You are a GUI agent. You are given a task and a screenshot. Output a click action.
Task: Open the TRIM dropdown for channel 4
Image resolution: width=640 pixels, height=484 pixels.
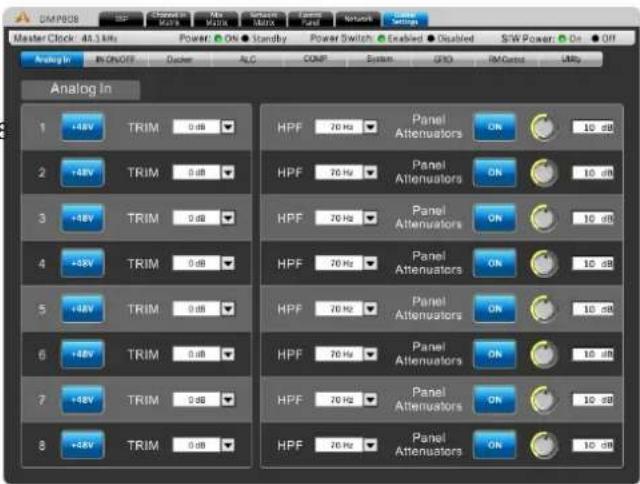(228, 263)
